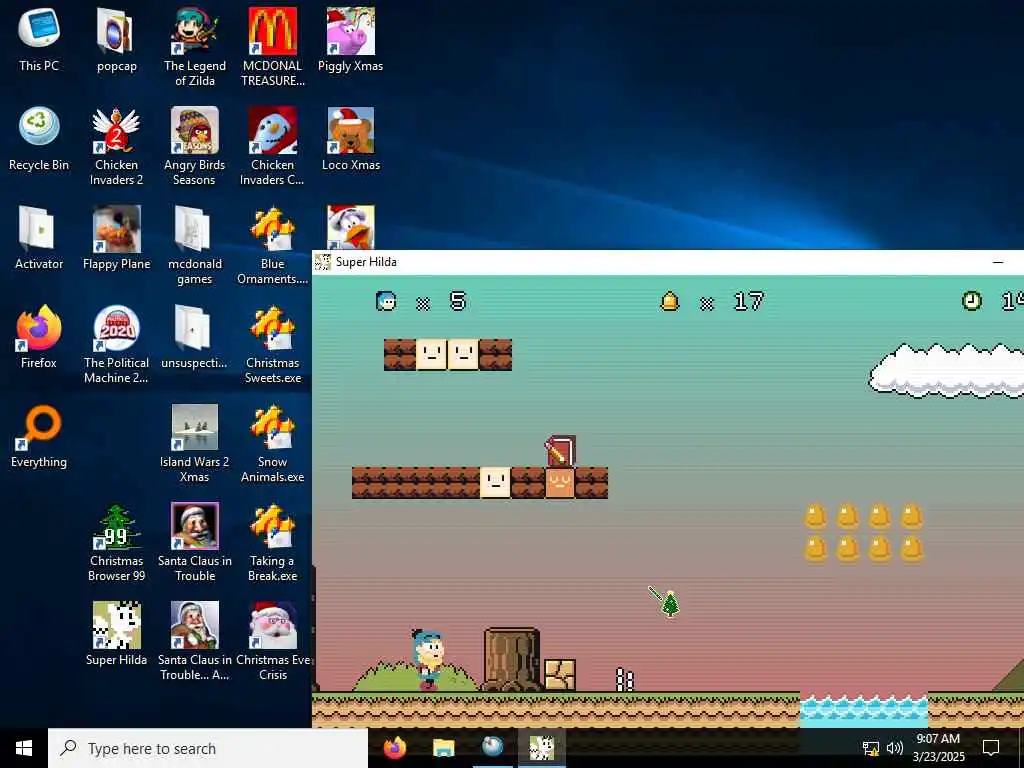
Task: Click the bell counter icon in HUD
Action: point(670,301)
